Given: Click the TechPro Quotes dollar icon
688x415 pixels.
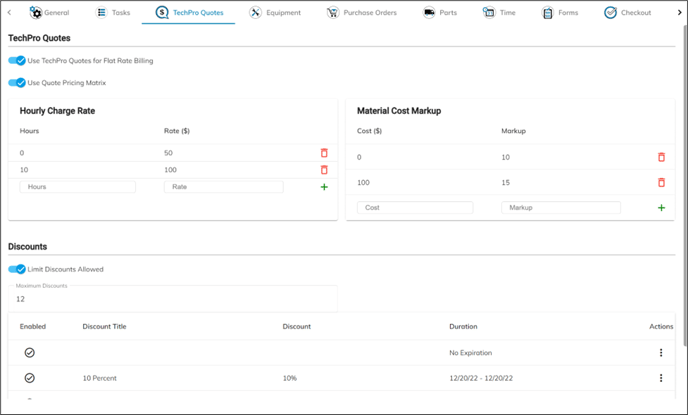Looking at the screenshot, I should [162, 13].
